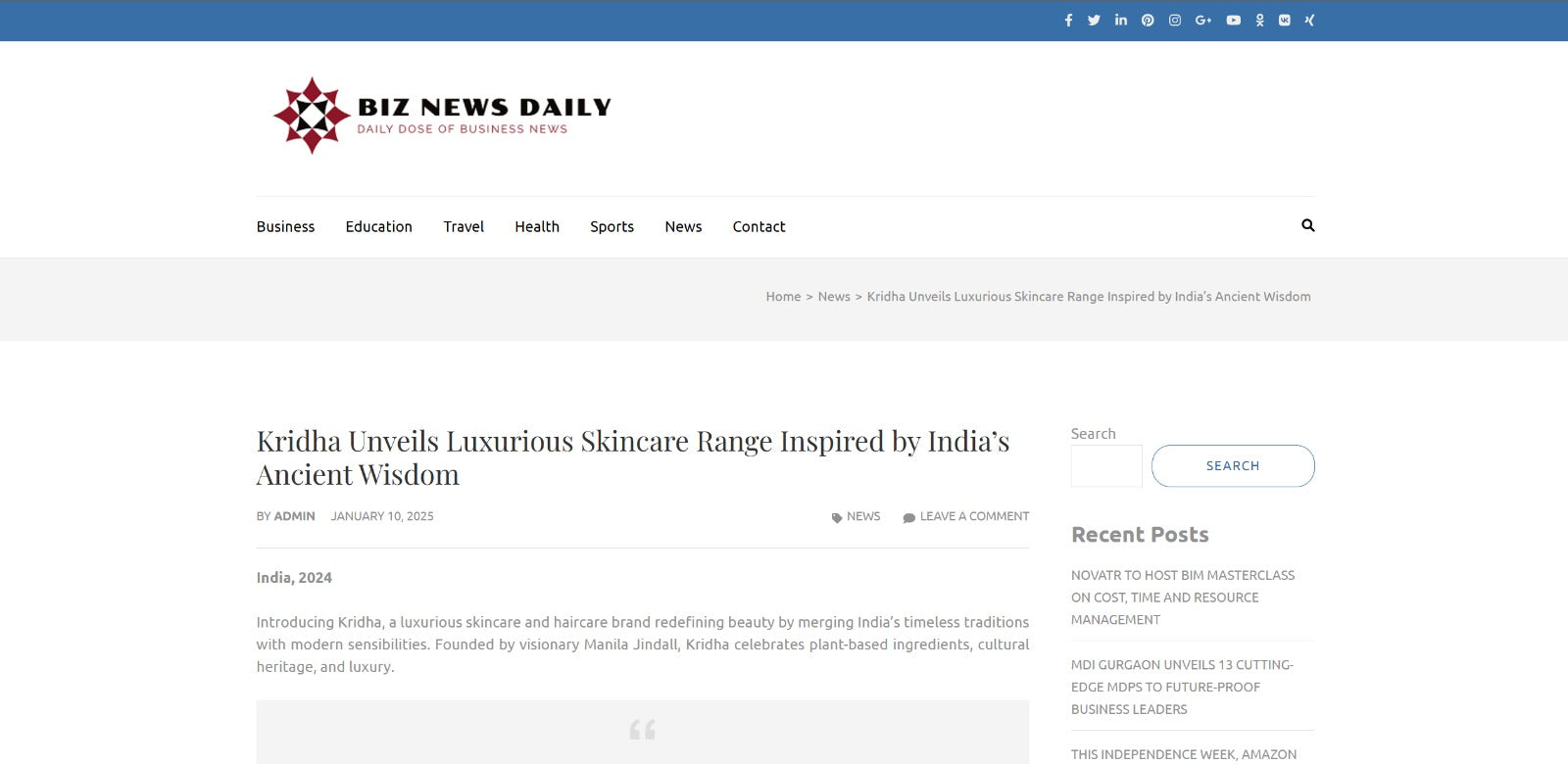Open the VK social icon

[1285, 20]
